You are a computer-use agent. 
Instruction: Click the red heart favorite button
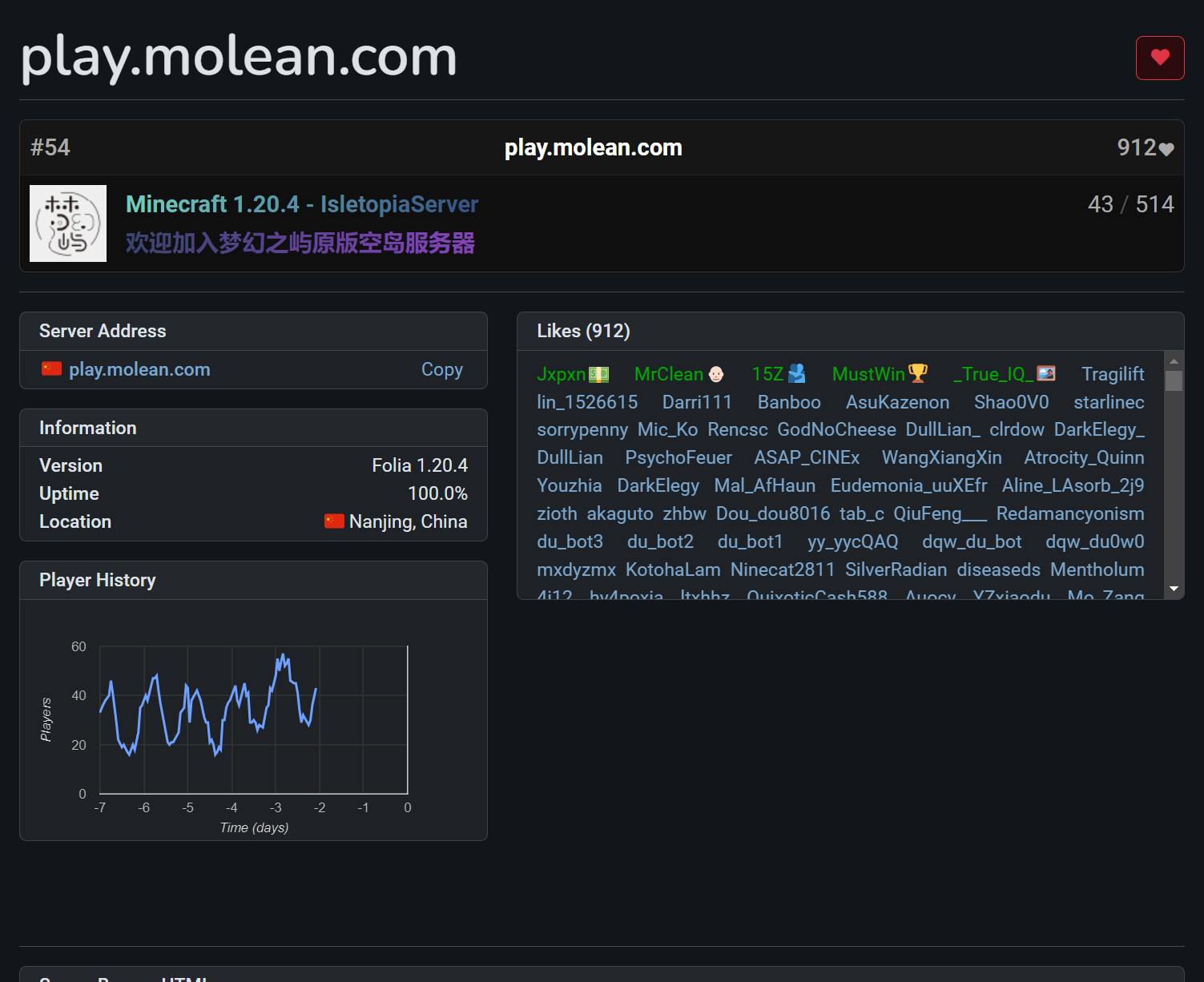click(x=1160, y=58)
